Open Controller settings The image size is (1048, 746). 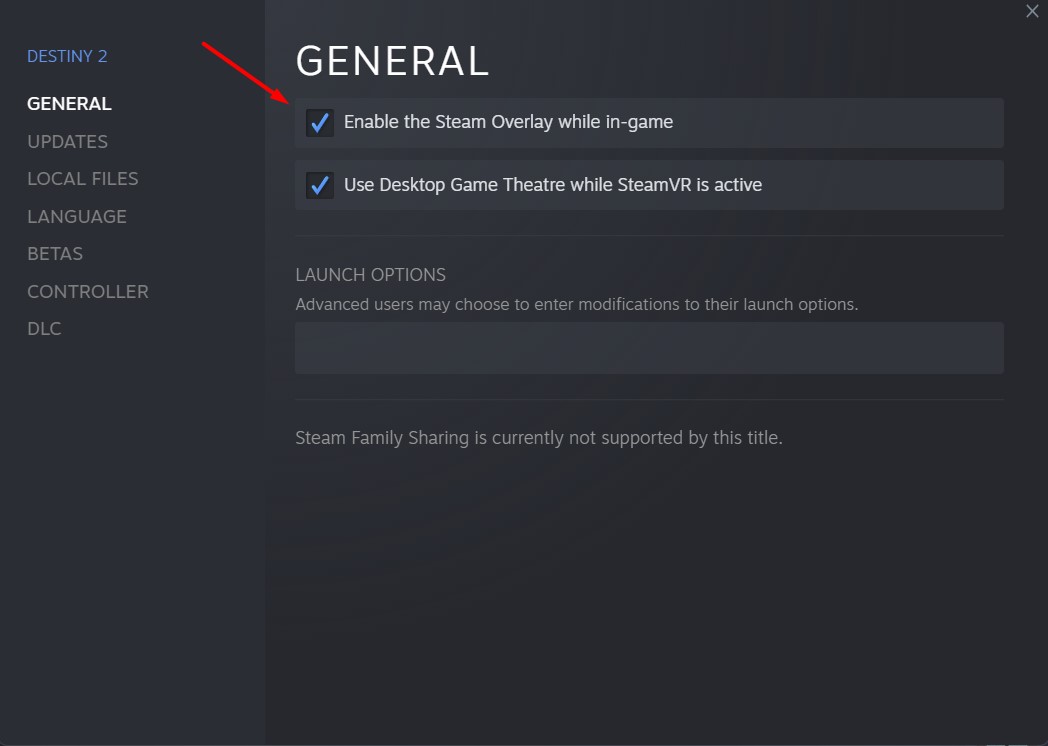(x=87, y=292)
